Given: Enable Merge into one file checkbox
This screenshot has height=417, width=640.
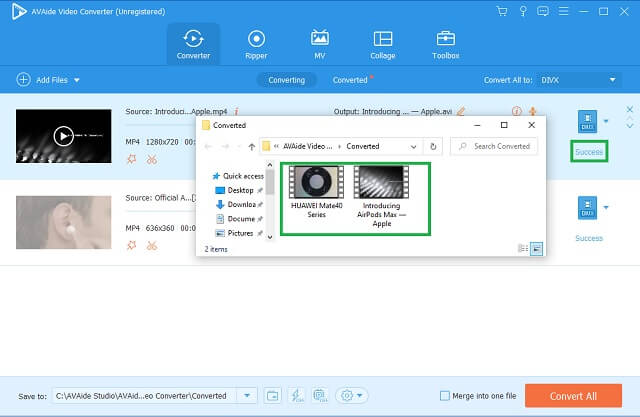Looking at the screenshot, I should click(x=445, y=396).
